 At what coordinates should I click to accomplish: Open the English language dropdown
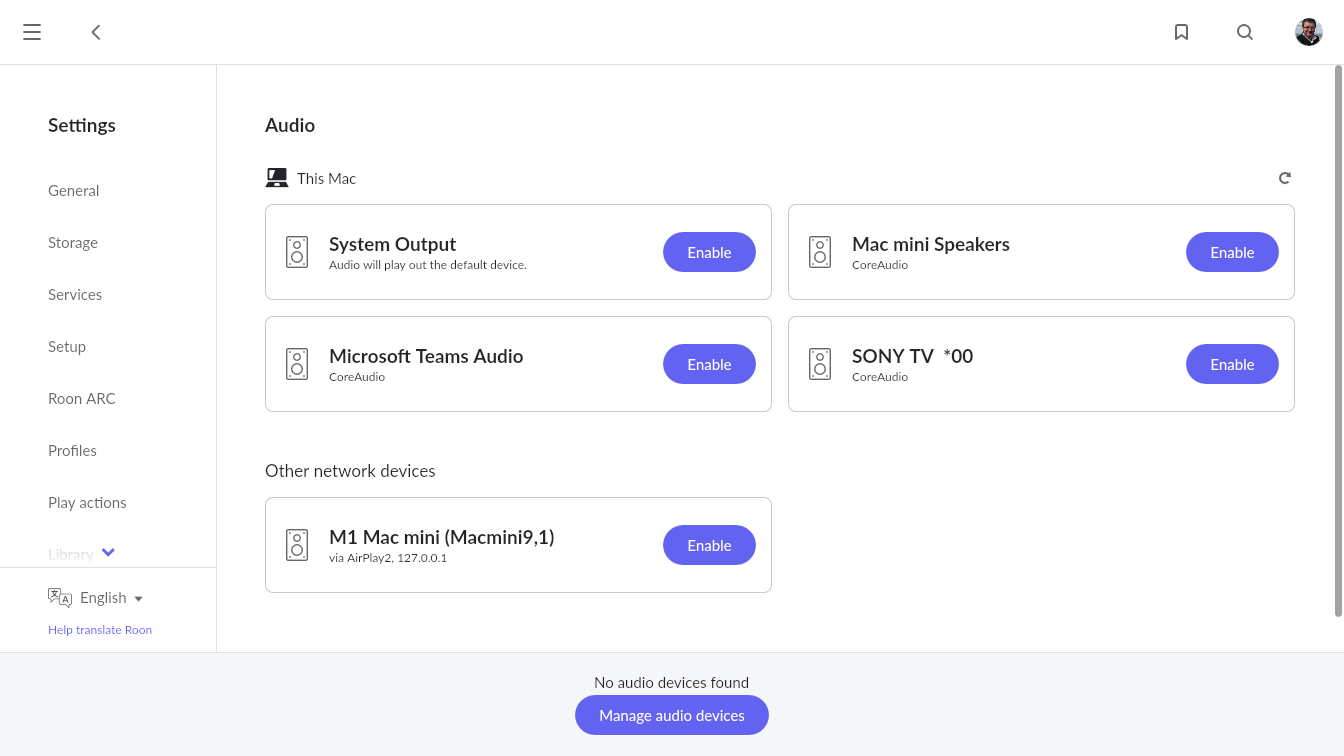coord(111,598)
